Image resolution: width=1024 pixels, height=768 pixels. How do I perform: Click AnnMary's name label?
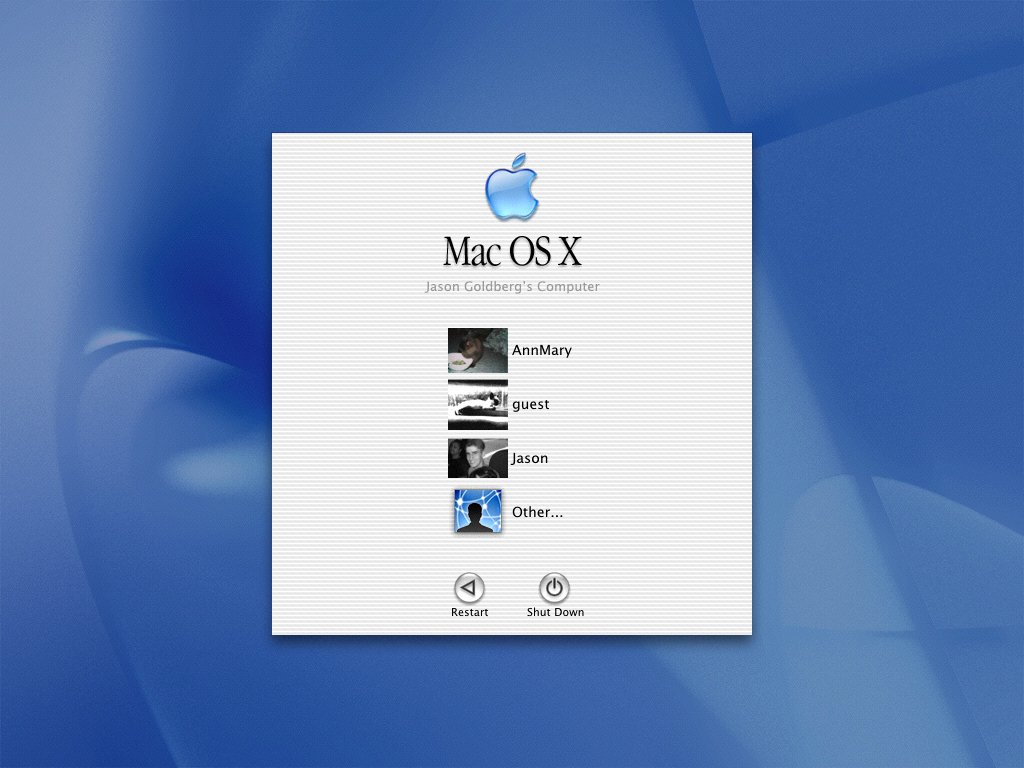tap(541, 350)
